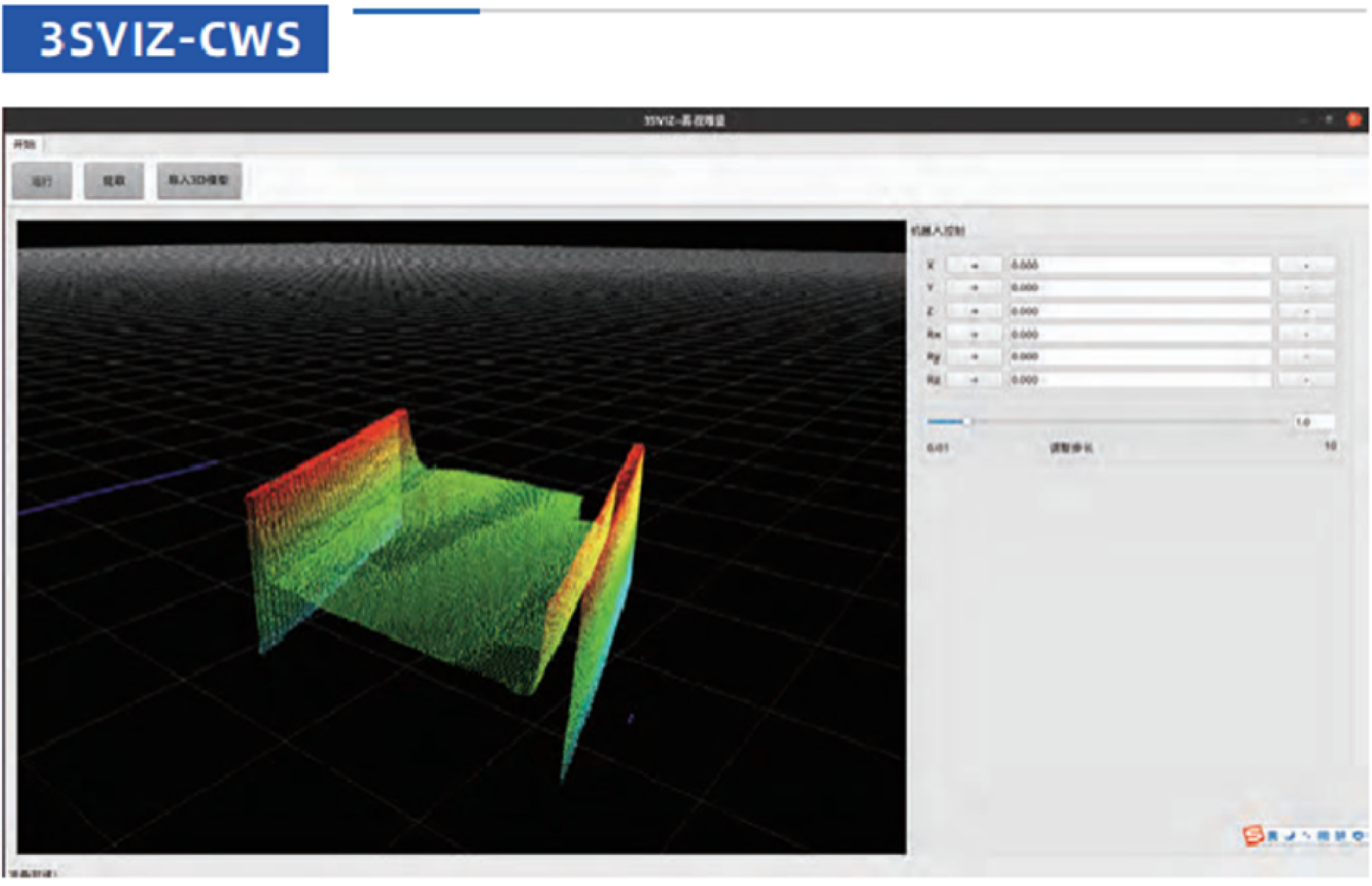Click the punctuation icon in Sogou input bar
The height and width of the screenshot is (886, 1372).
point(1305,836)
